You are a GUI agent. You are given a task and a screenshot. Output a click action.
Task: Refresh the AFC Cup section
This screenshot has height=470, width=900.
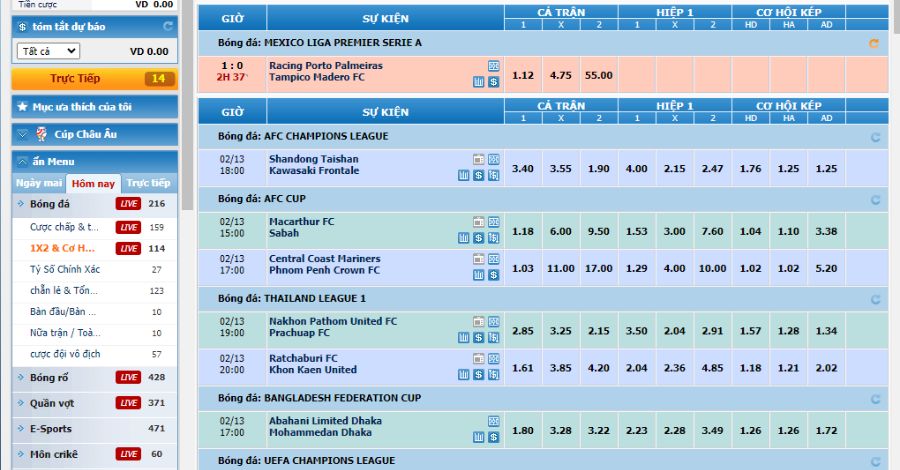point(875,200)
